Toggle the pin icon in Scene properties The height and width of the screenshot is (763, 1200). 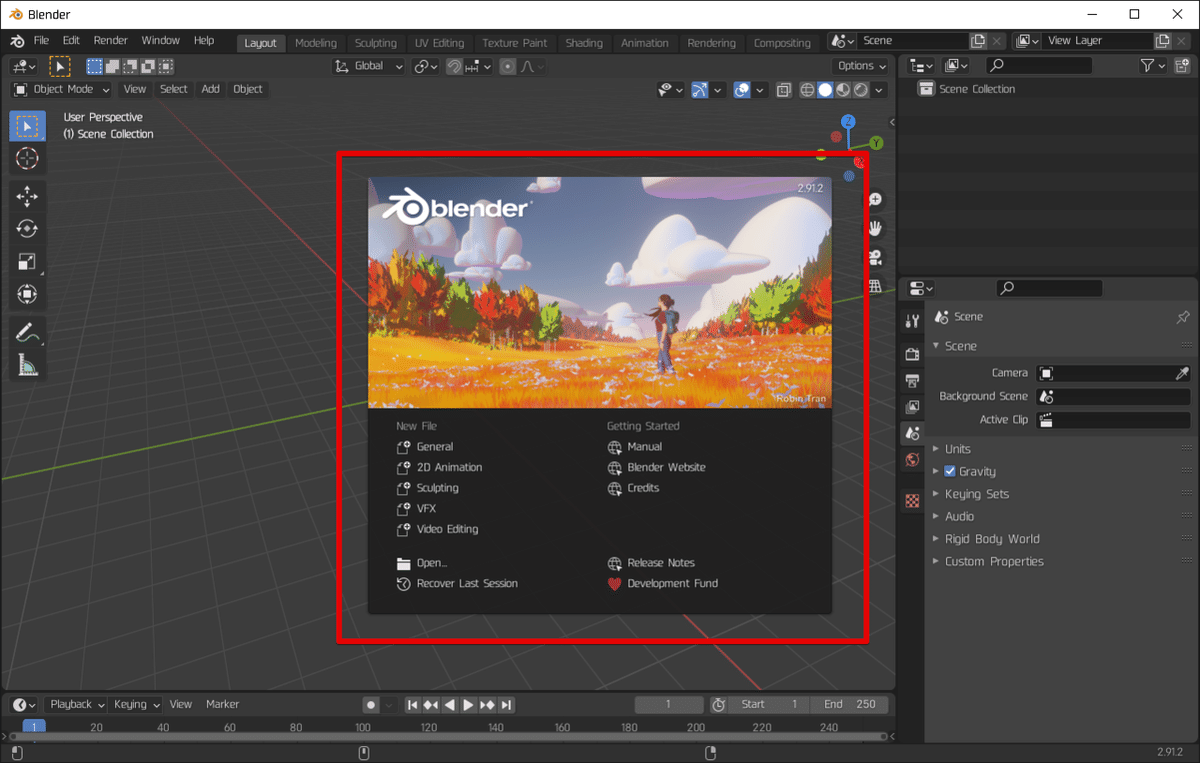[1182, 317]
